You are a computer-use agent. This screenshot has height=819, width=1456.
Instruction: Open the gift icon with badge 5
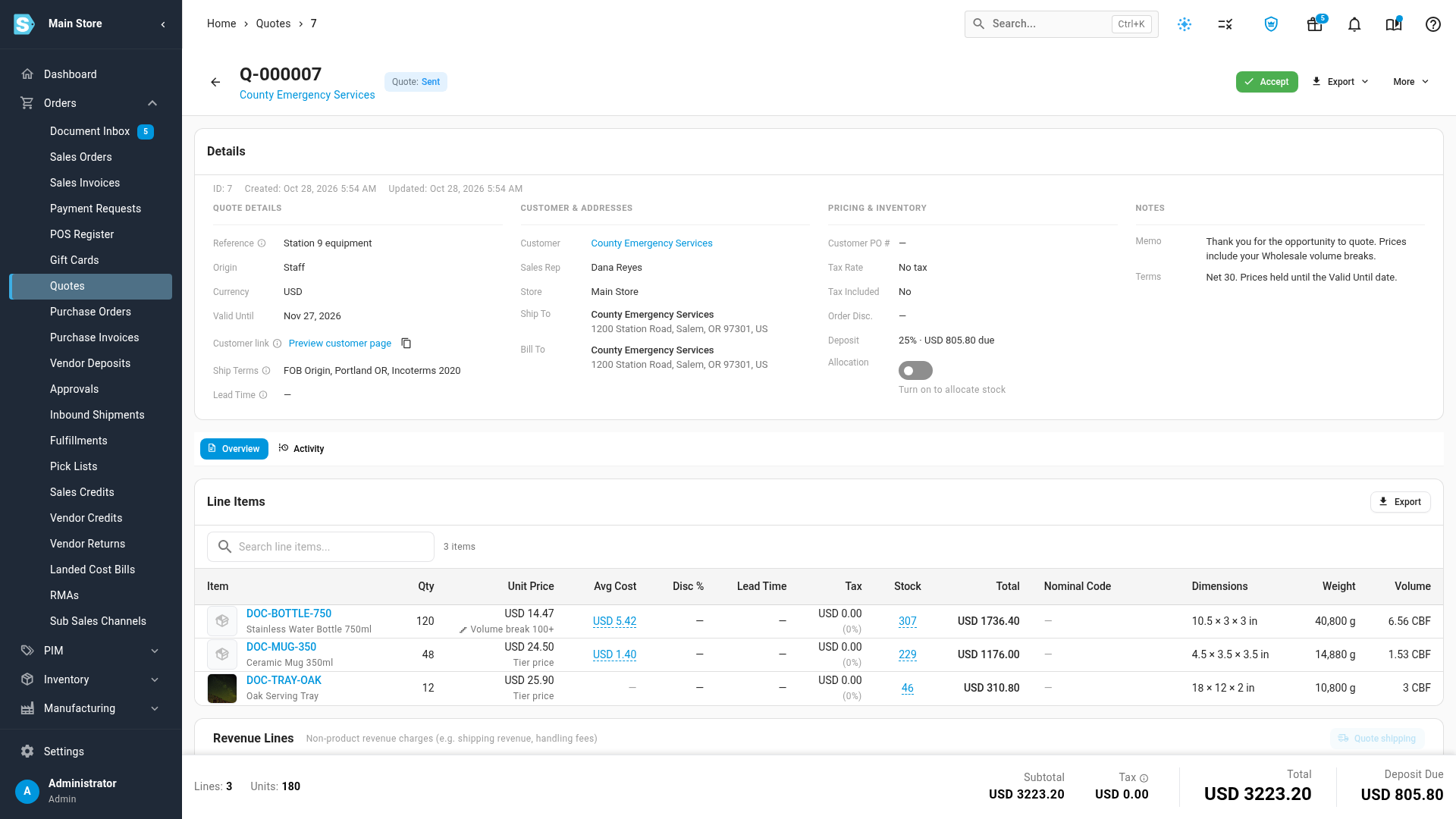(1314, 24)
